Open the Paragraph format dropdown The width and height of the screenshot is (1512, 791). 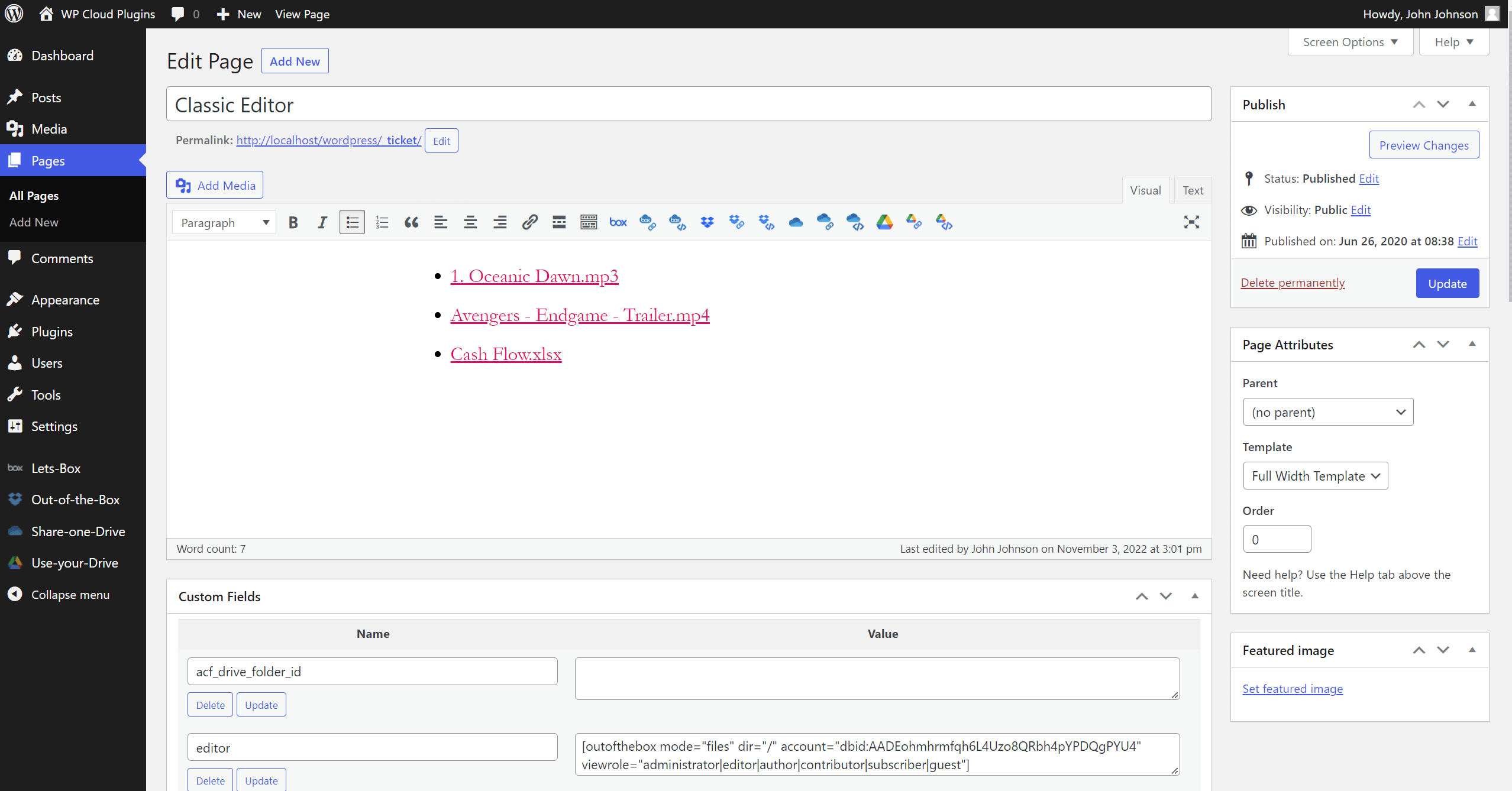tap(224, 222)
